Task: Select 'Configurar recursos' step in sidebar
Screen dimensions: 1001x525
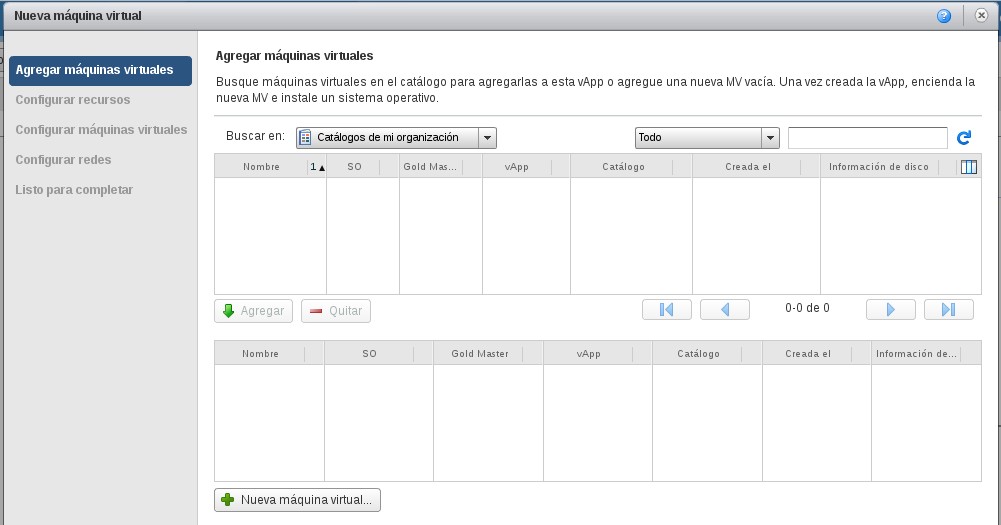Action: coord(73,100)
